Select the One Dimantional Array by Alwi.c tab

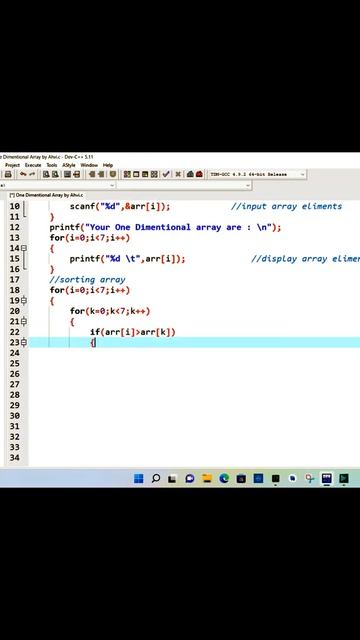[x=45, y=195]
